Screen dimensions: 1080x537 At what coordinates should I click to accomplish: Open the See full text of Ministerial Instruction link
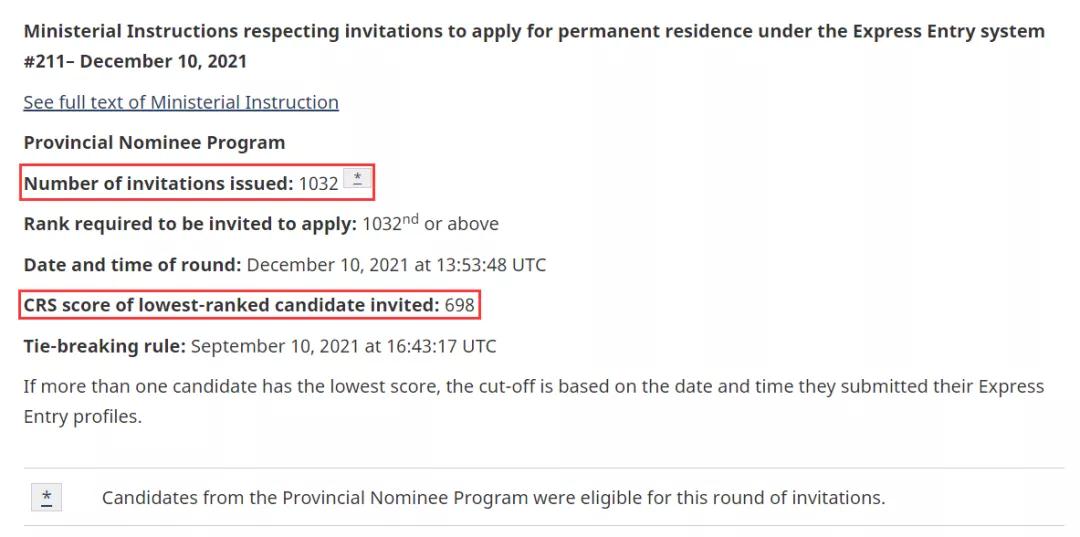(x=181, y=103)
